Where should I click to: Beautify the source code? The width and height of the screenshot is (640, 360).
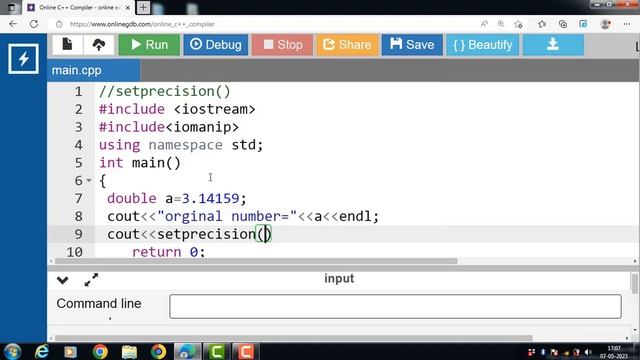(482, 44)
